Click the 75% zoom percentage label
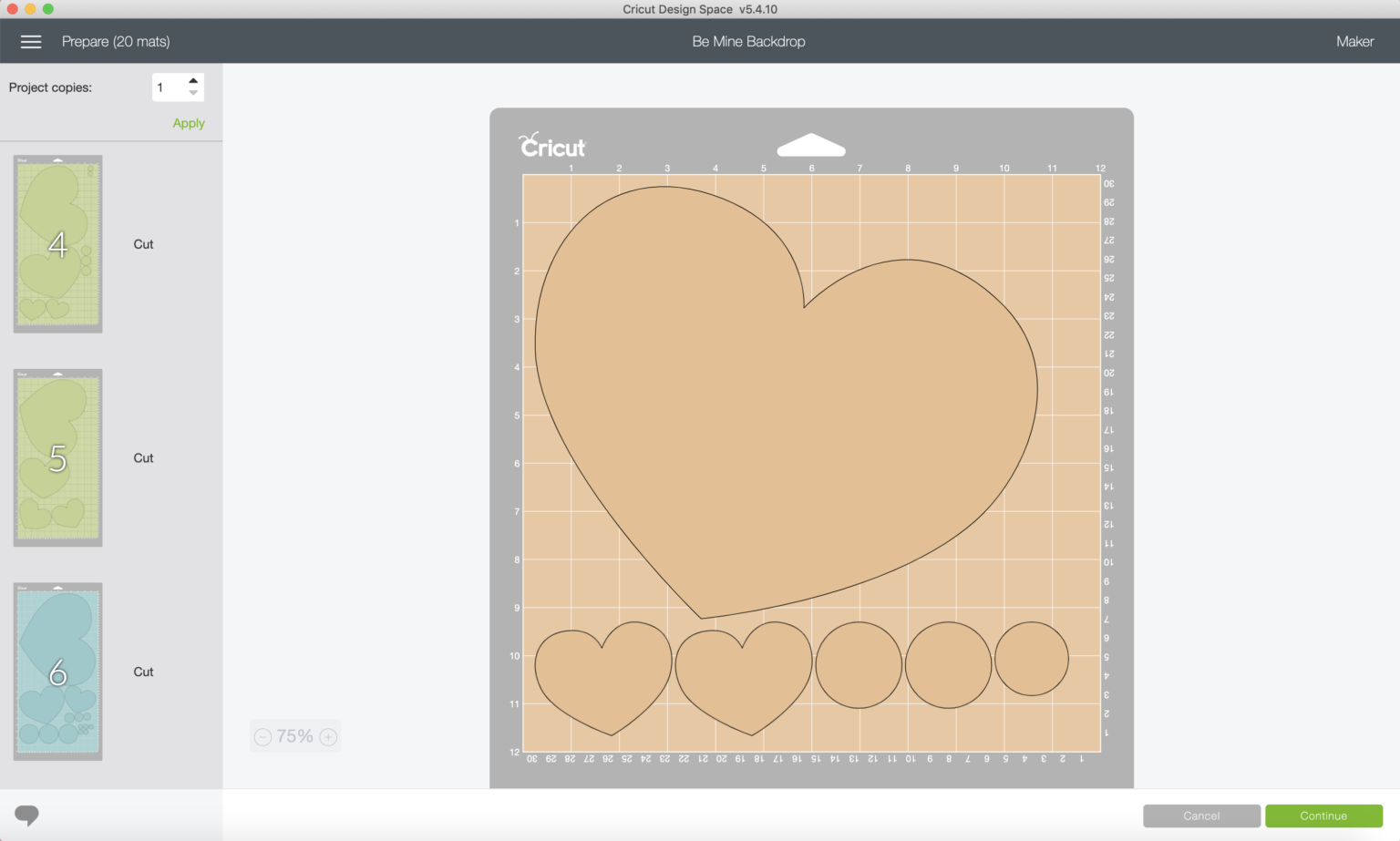Viewport: 1400px width, 841px height. [x=294, y=735]
